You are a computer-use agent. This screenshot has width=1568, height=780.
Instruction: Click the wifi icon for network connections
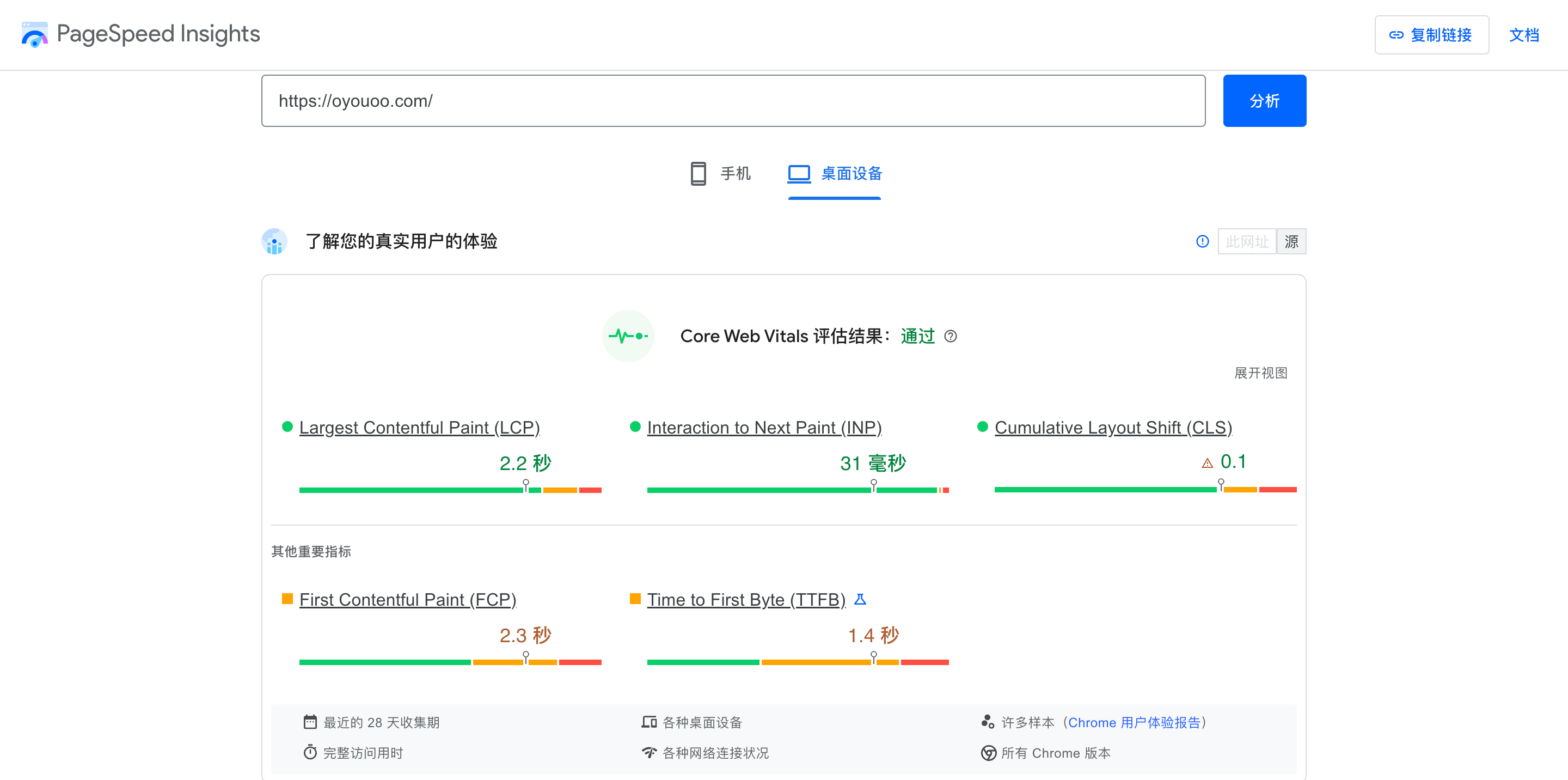click(649, 753)
